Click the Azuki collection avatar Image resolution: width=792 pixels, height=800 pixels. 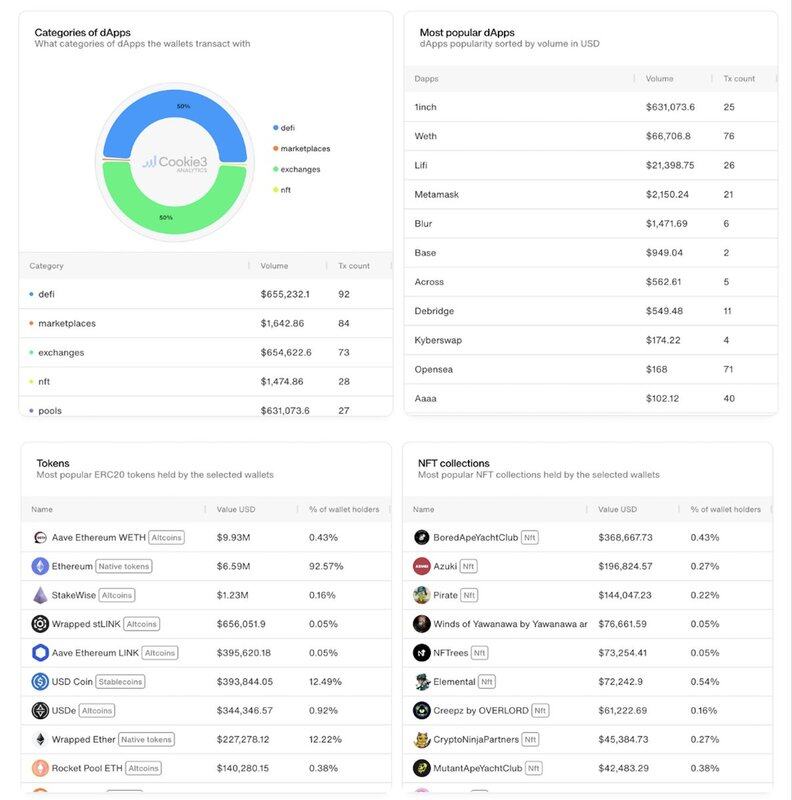pyautogui.click(x=422, y=566)
